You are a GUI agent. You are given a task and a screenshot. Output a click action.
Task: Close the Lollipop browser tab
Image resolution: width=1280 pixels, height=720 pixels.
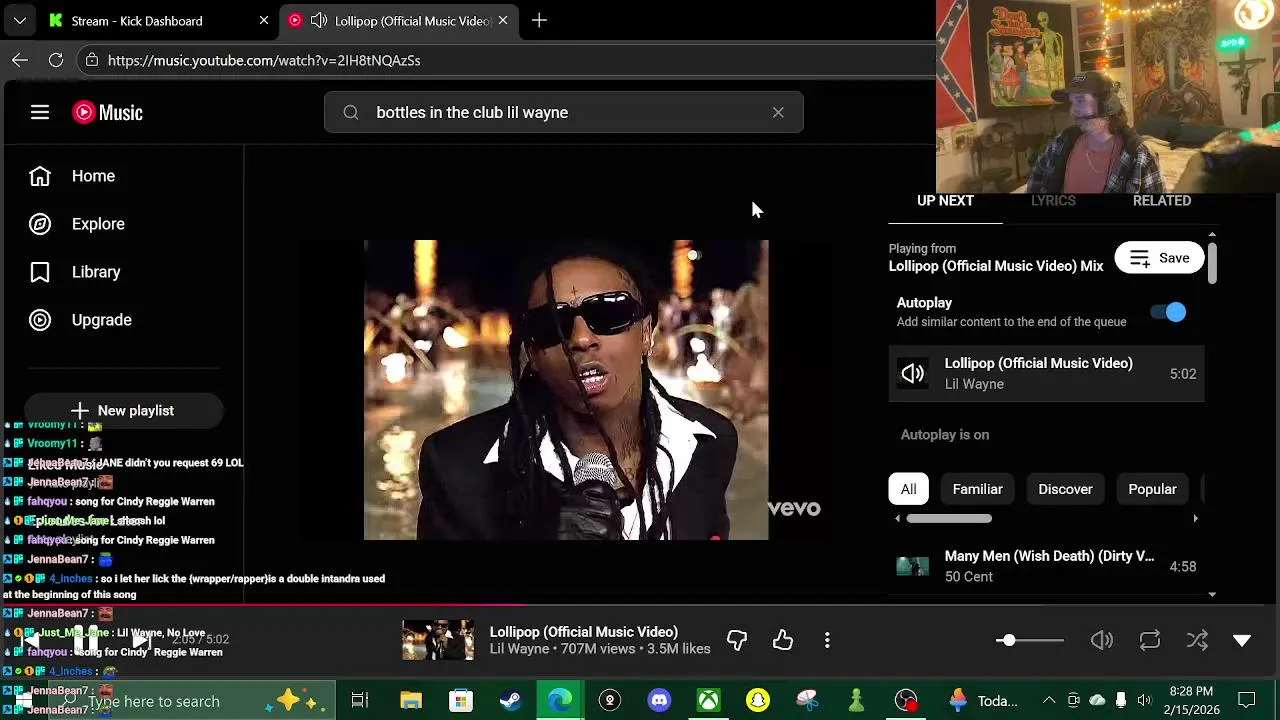pos(502,20)
